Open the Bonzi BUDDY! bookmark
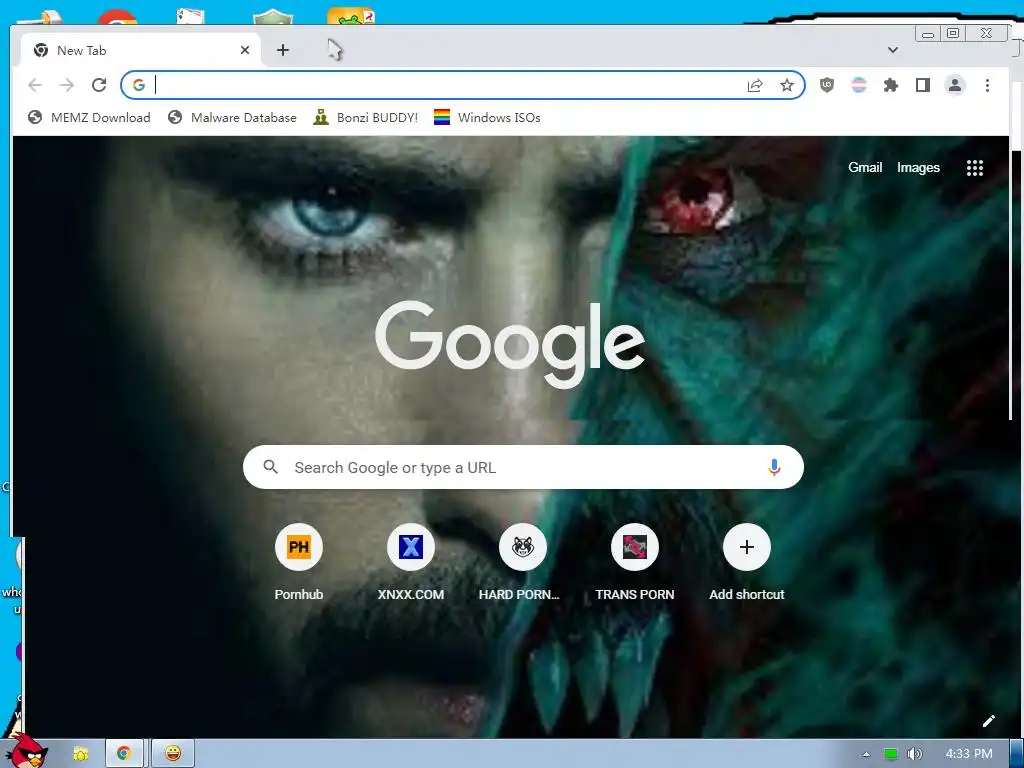The height and width of the screenshot is (768, 1024). coord(366,118)
